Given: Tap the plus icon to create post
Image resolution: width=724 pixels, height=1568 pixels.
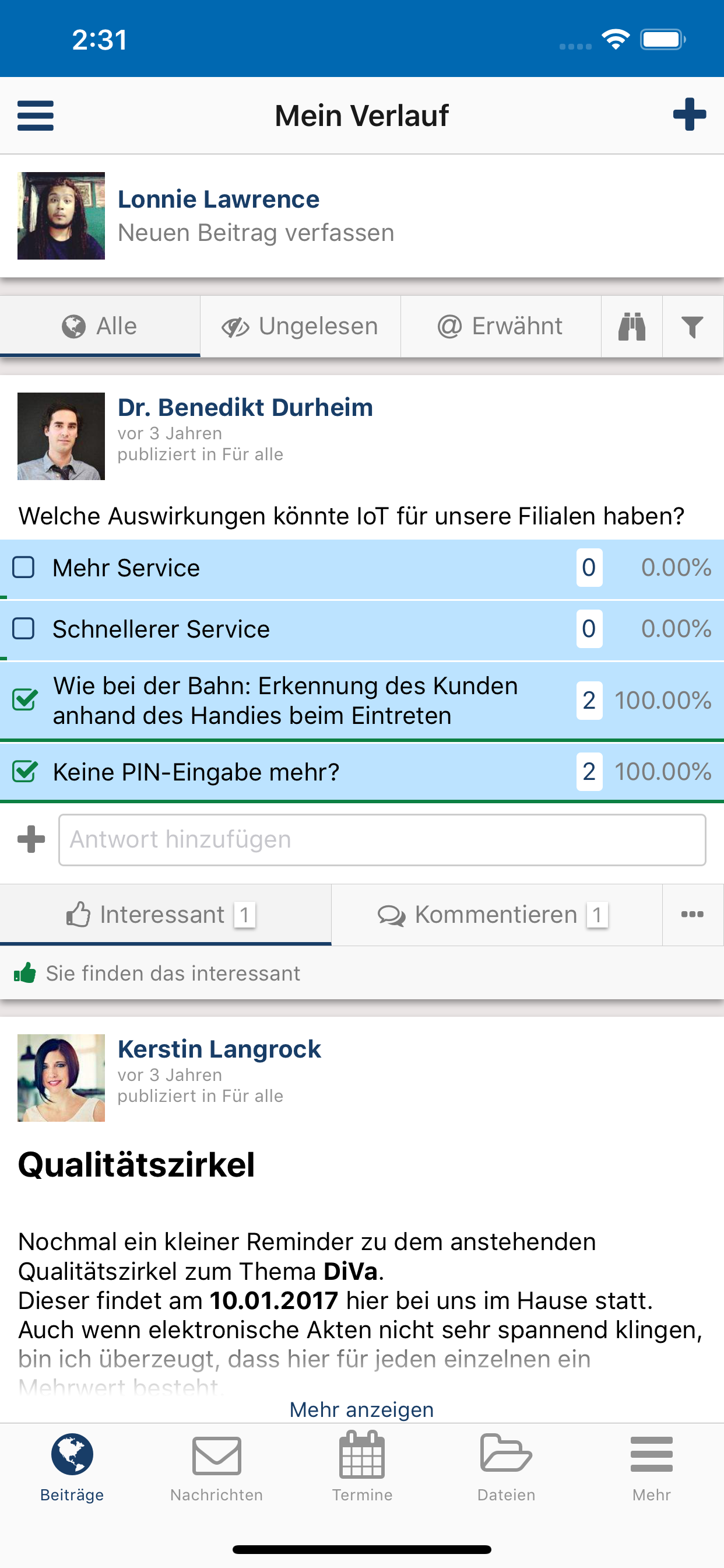Looking at the screenshot, I should [x=690, y=114].
